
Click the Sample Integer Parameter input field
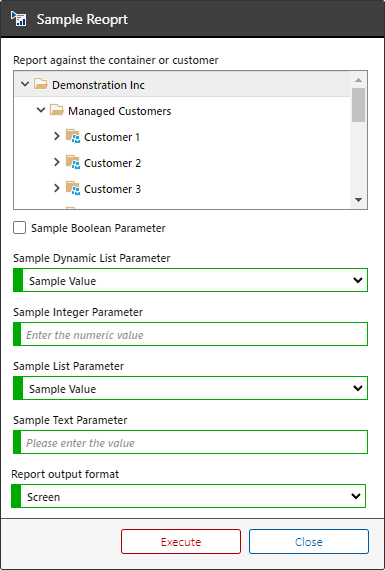(x=191, y=334)
